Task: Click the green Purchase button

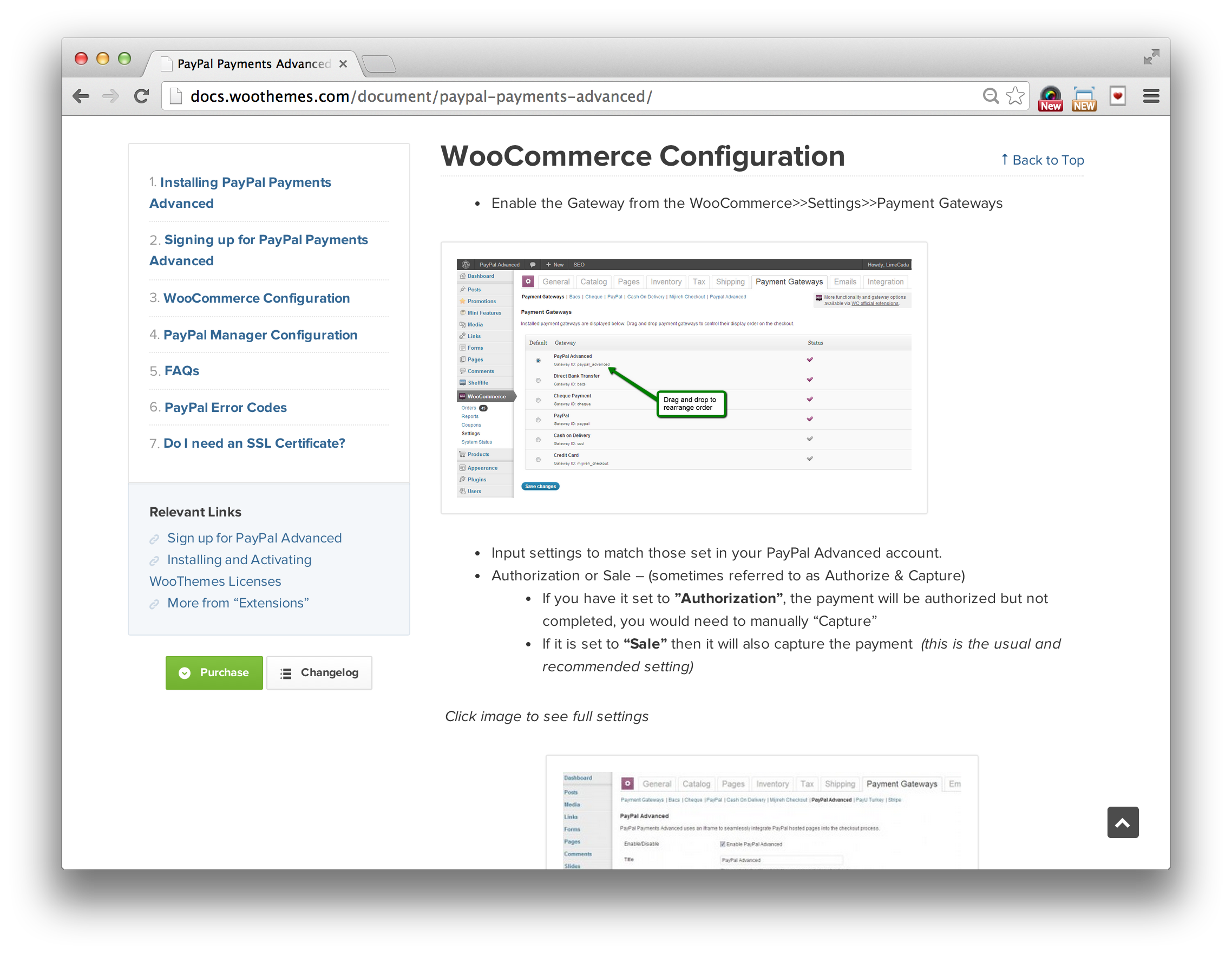Action: click(x=214, y=673)
